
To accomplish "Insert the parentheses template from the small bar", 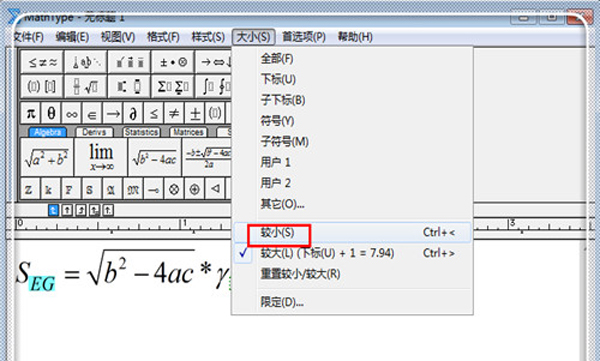I will pos(215,113).
